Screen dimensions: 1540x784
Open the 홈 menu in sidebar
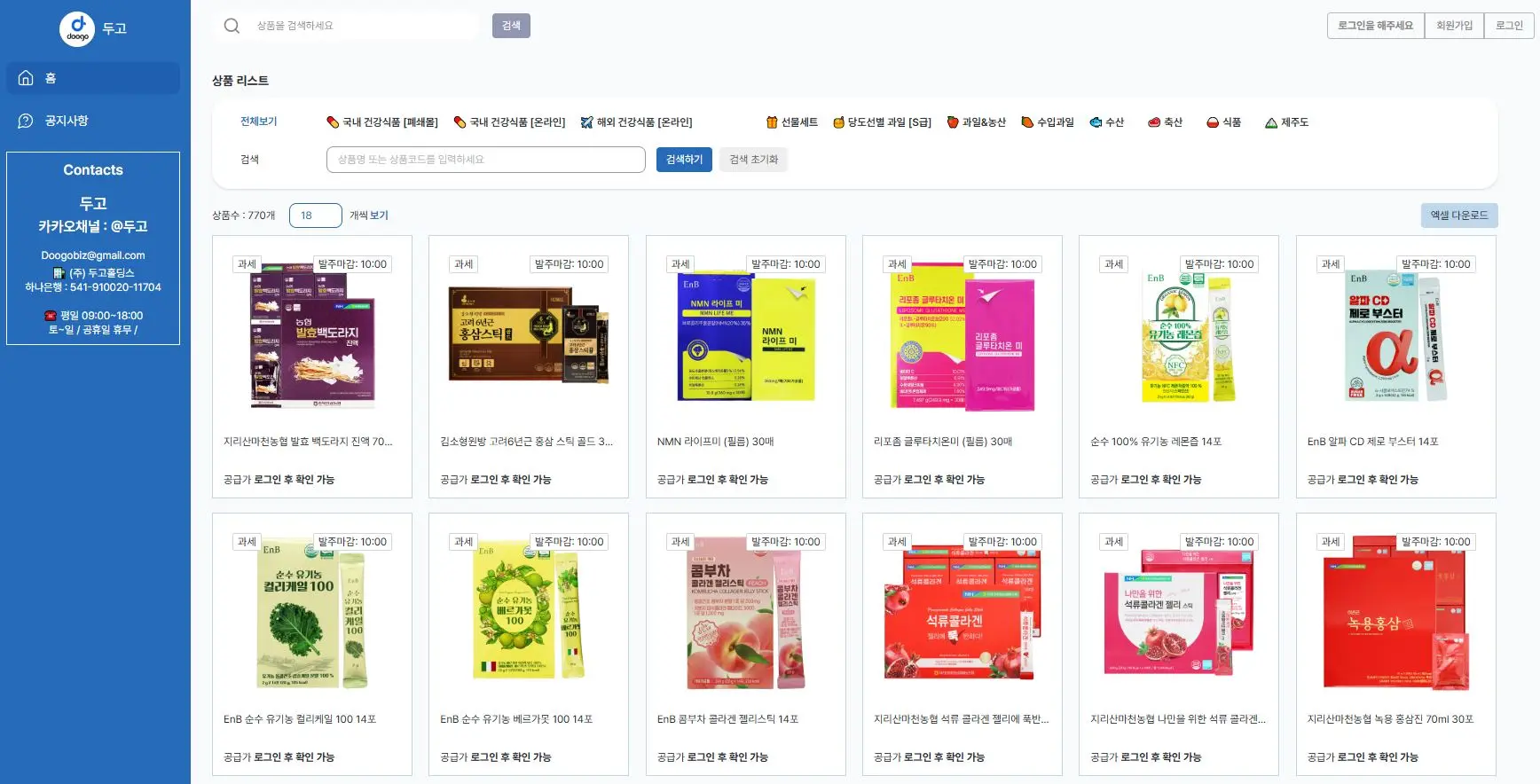click(x=93, y=78)
